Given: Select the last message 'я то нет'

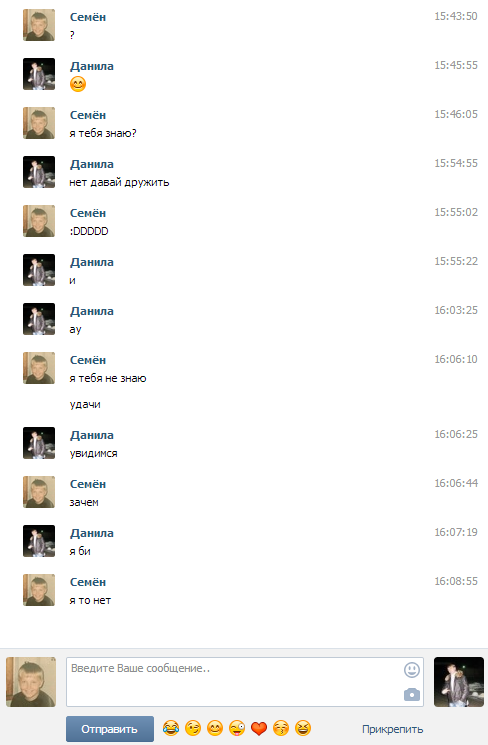Looking at the screenshot, I should point(90,601).
